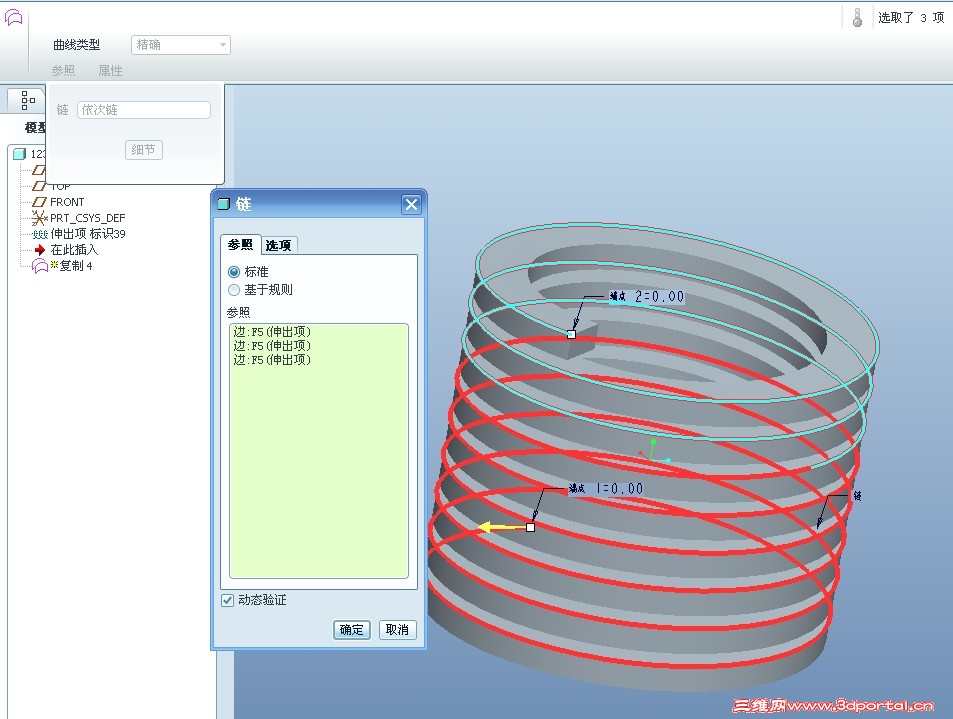Screen dimensions: 953x719
Task: Click the endpoint 1 square drag handle
Action: [x=531, y=528]
